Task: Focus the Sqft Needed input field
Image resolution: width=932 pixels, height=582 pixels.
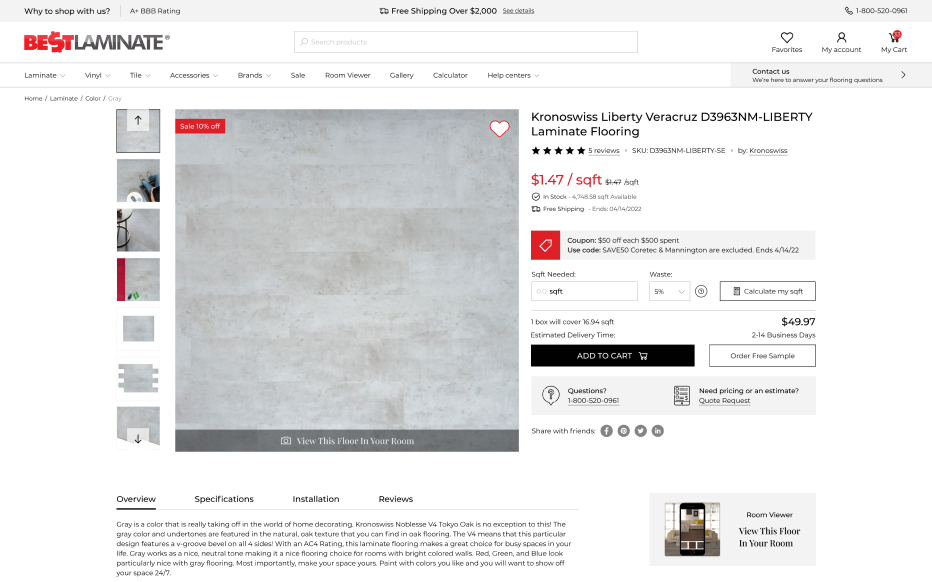Action: click(x=584, y=291)
